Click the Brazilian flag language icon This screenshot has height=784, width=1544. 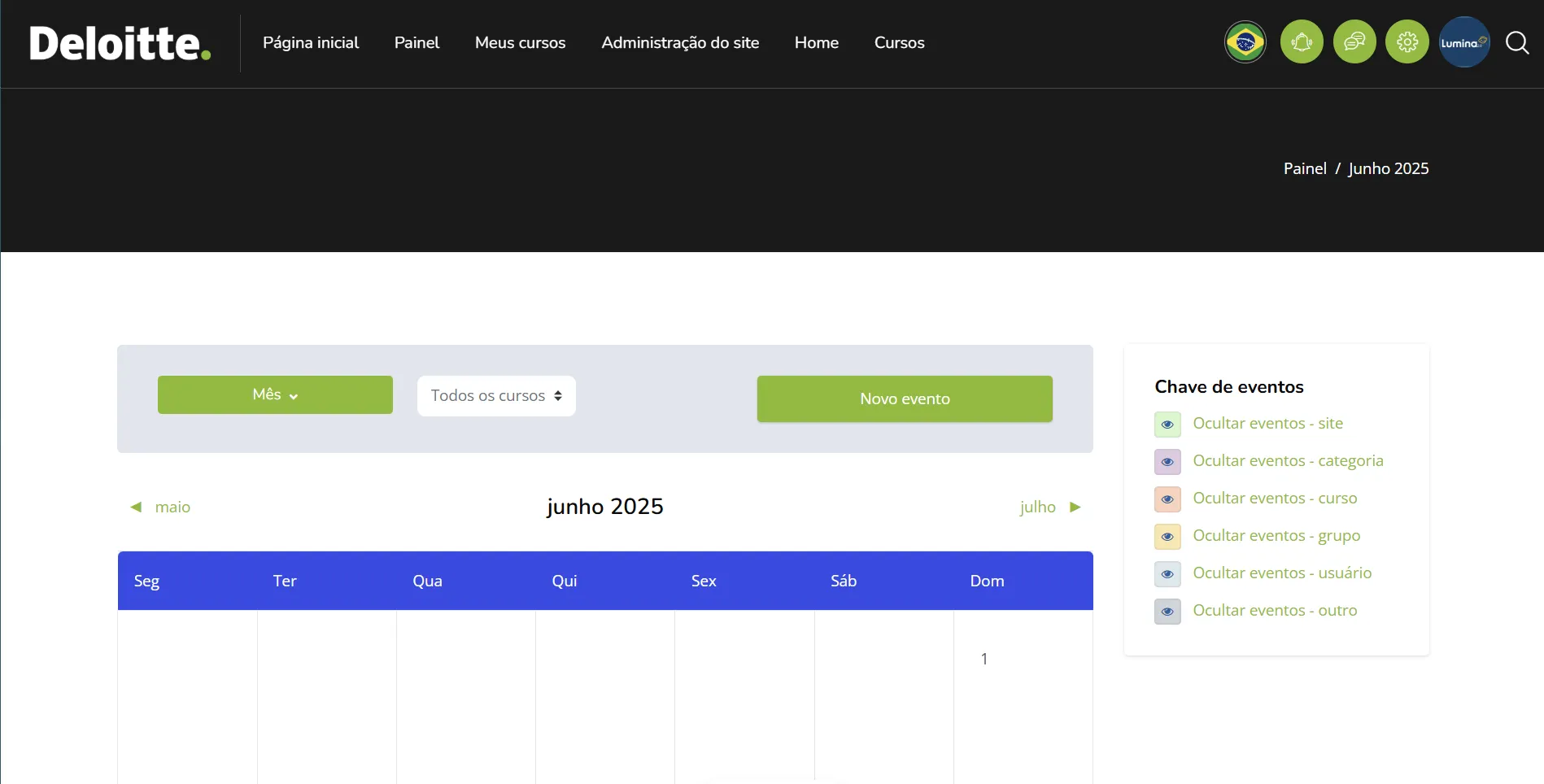[x=1245, y=41]
